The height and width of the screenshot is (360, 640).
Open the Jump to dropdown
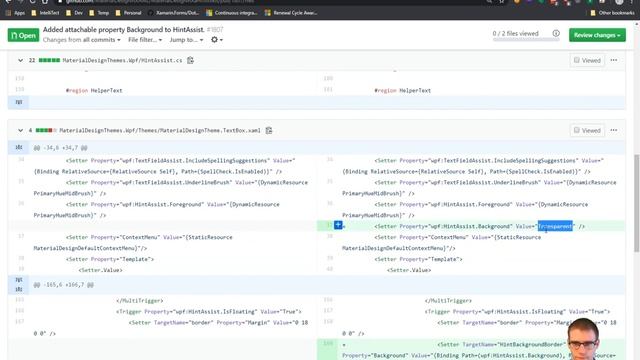186,40
